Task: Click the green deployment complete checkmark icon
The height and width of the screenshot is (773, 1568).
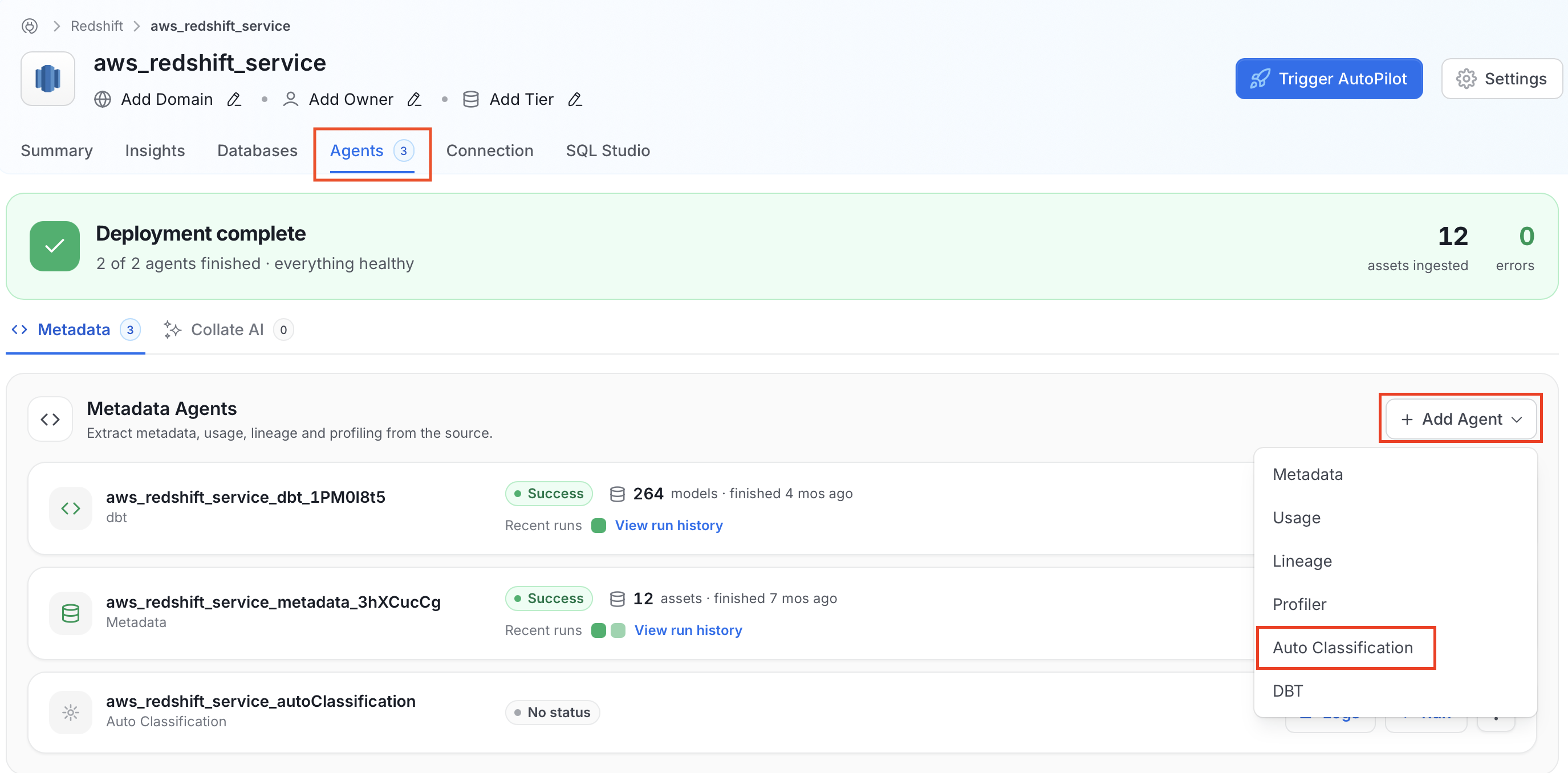Action: click(x=55, y=246)
